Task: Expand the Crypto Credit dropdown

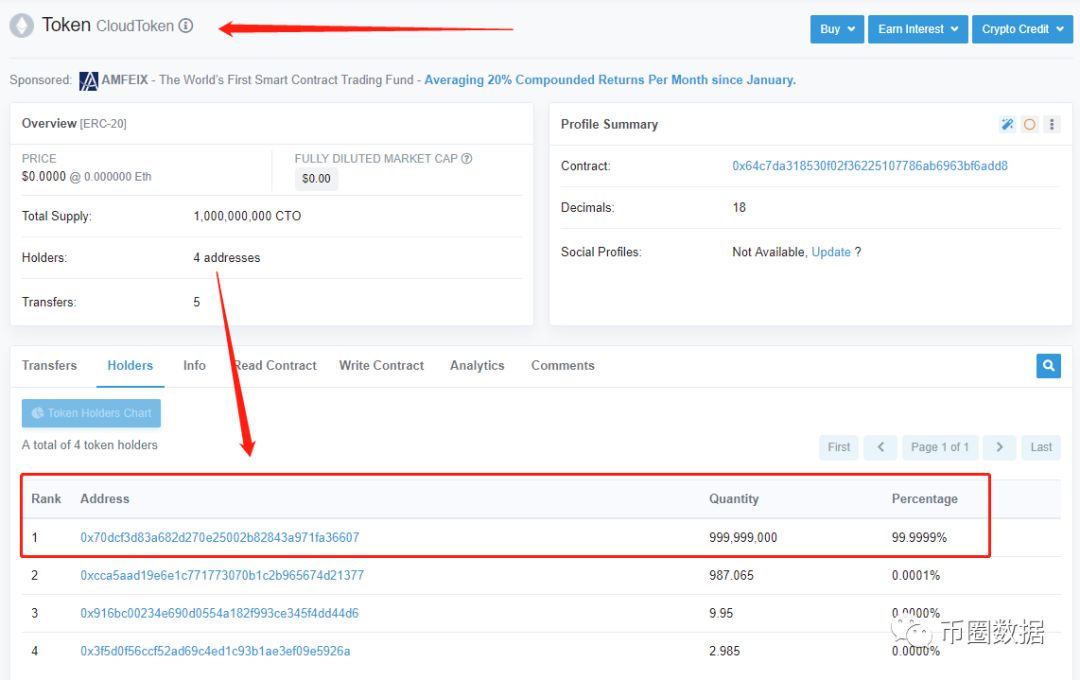Action: (1022, 29)
